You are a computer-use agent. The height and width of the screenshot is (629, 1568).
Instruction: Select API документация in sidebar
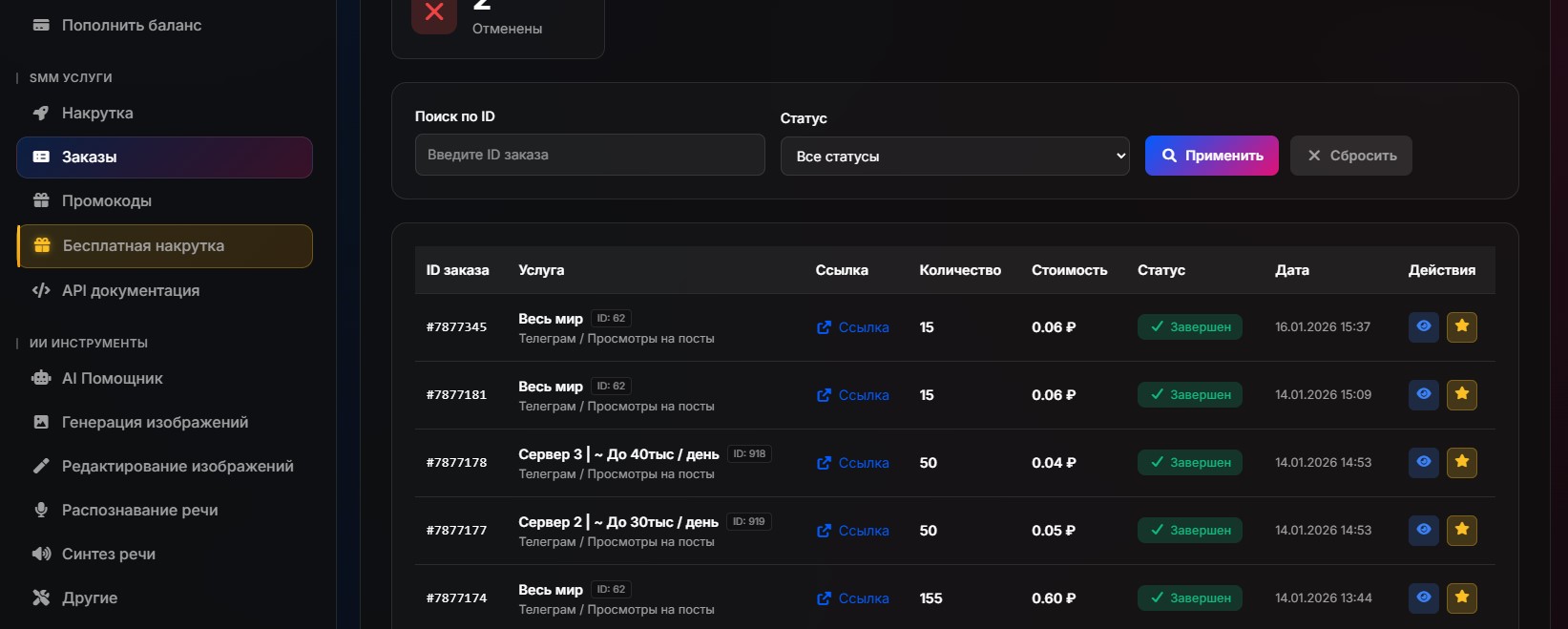[x=130, y=291]
